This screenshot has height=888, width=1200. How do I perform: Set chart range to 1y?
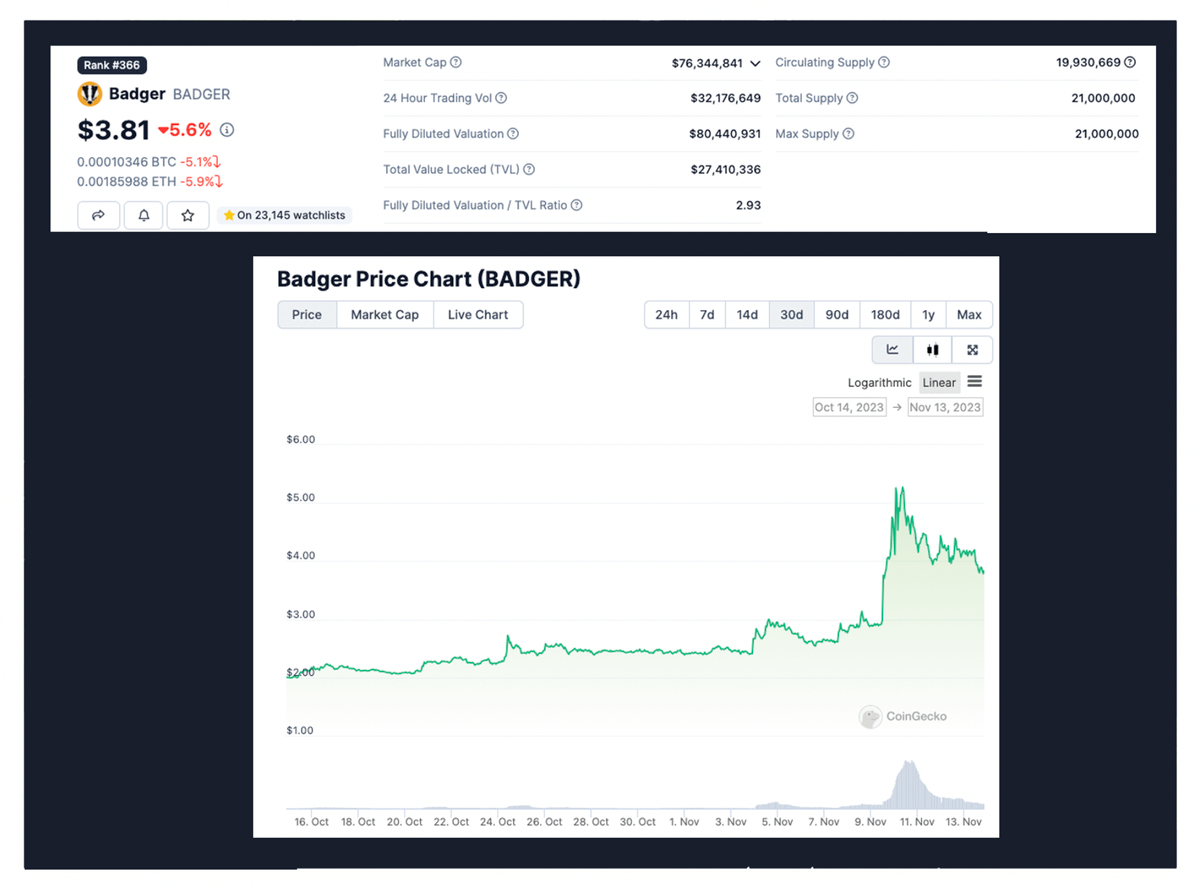[x=928, y=315]
